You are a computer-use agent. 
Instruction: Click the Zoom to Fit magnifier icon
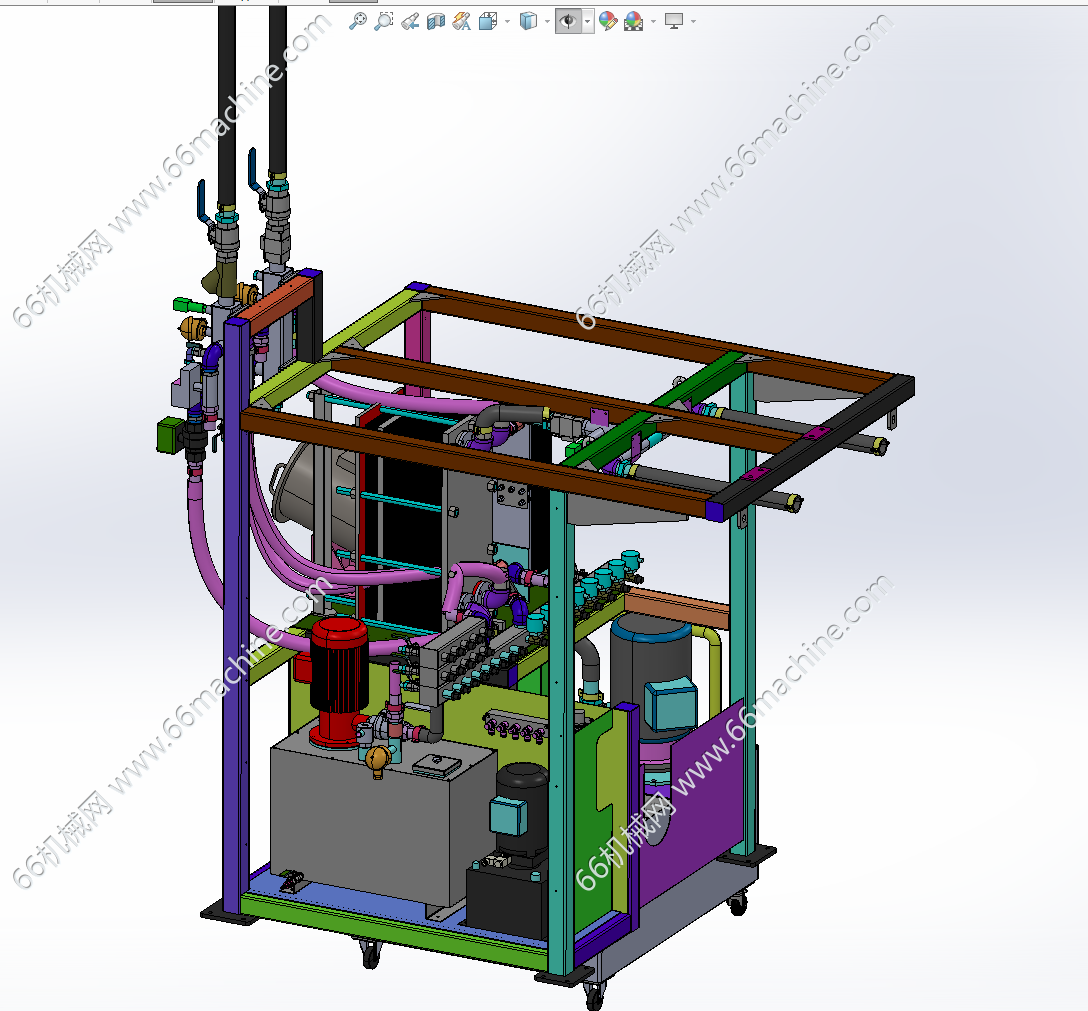(357, 21)
